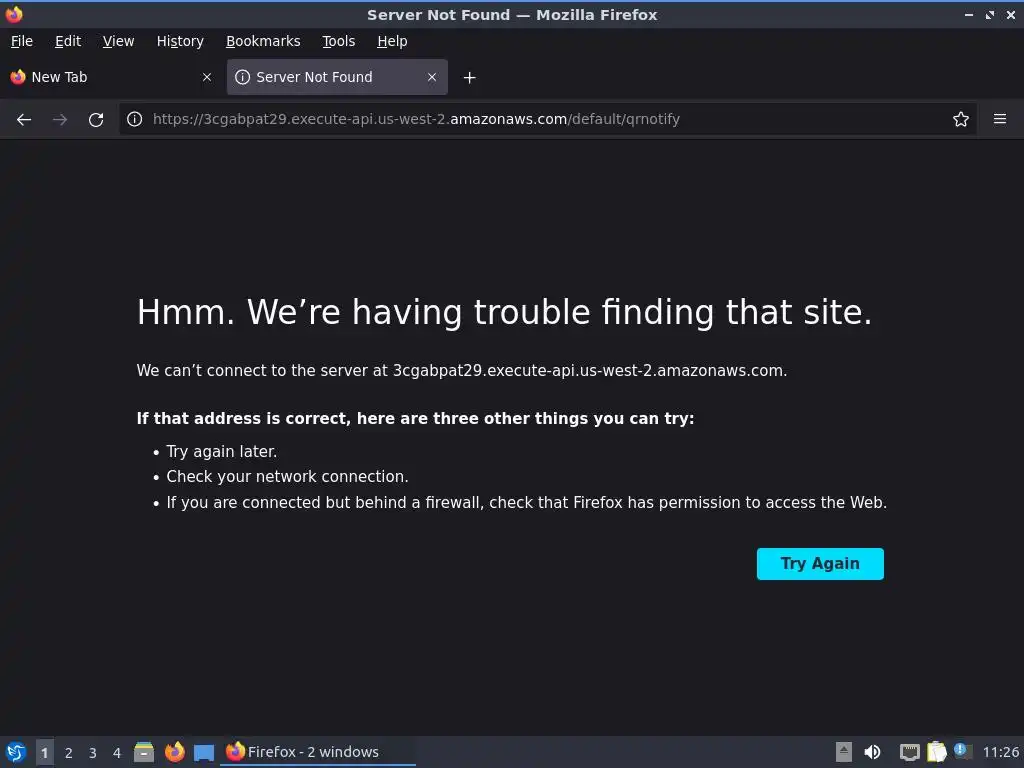
Task: Click 'If that address is correct' bold line
Action: point(415,418)
